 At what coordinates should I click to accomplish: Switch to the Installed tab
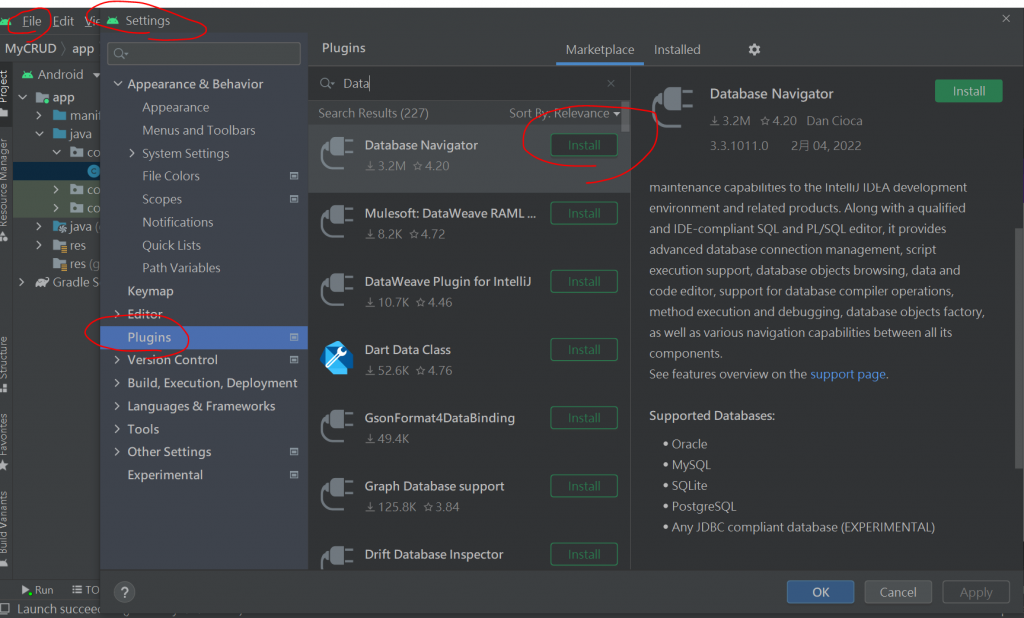(x=677, y=50)
